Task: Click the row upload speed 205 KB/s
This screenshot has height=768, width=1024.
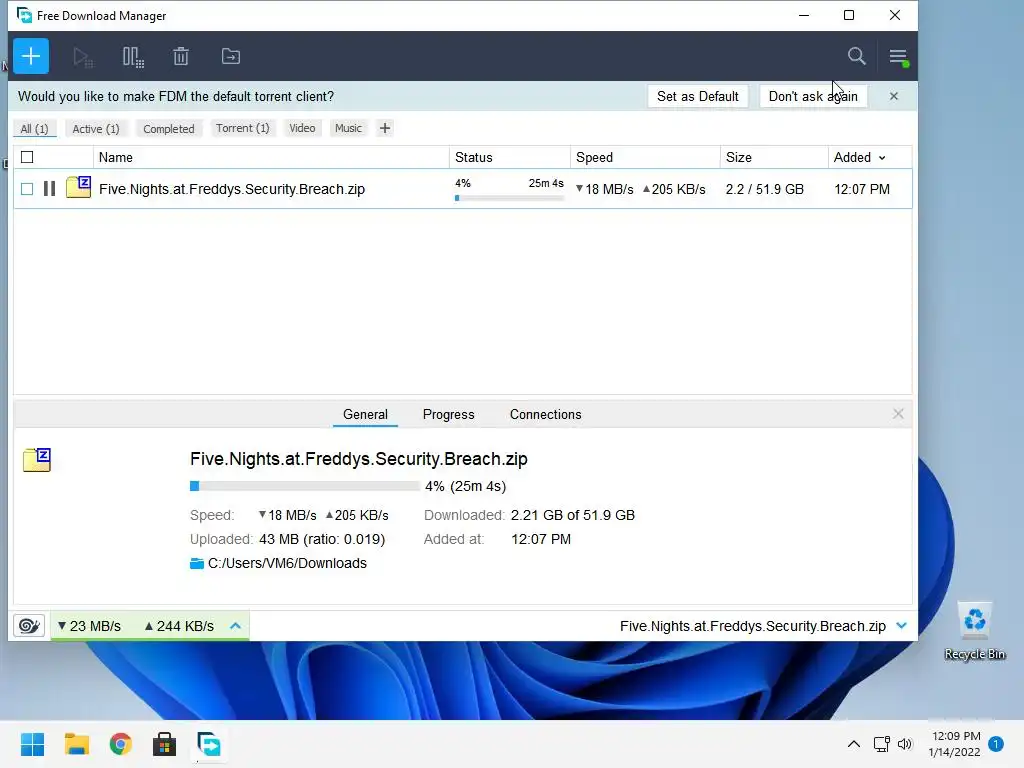Action: [674, 189]
